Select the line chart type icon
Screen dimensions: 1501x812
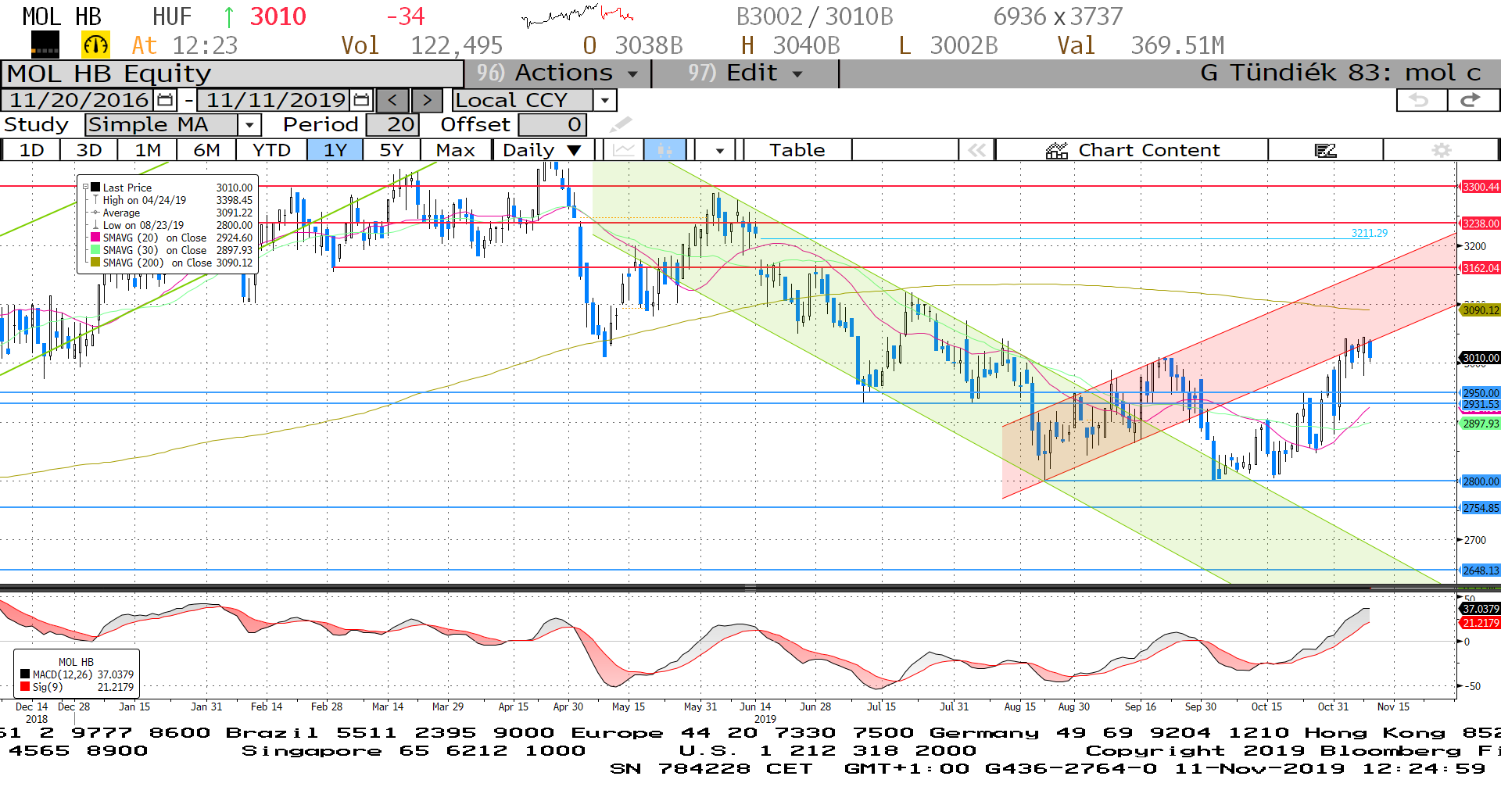tap(624, 150)
